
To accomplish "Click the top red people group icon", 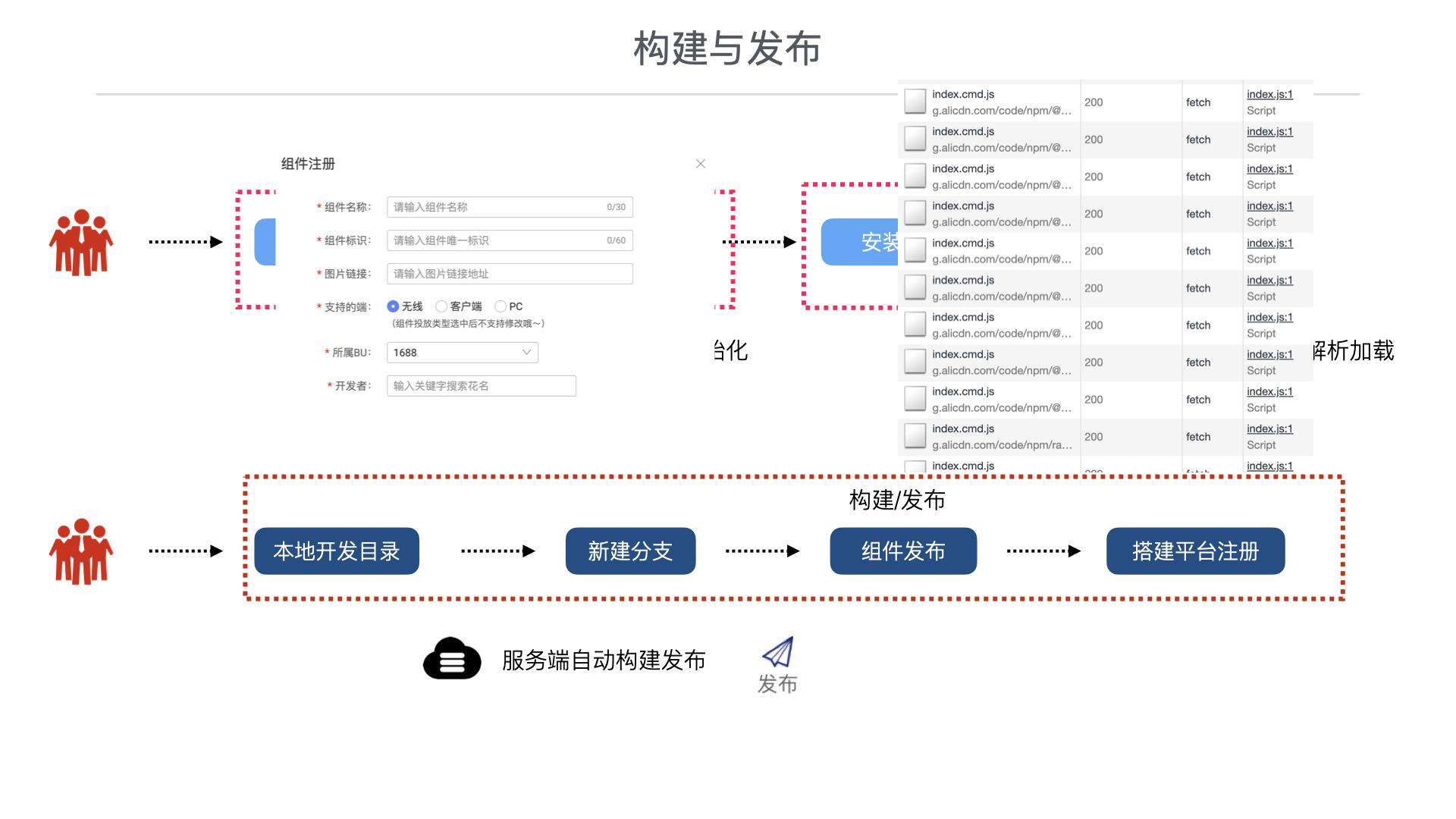I will point(81,242).
